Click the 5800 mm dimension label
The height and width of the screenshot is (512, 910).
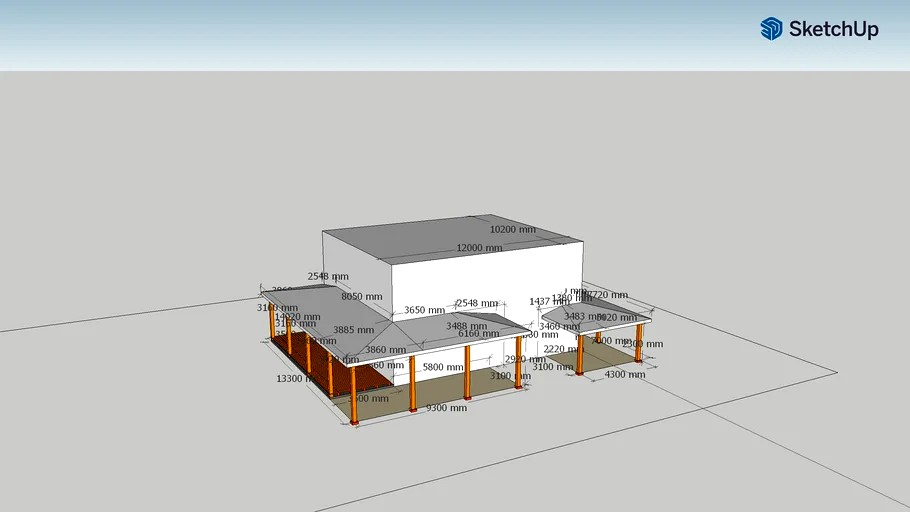pos(443,367)
